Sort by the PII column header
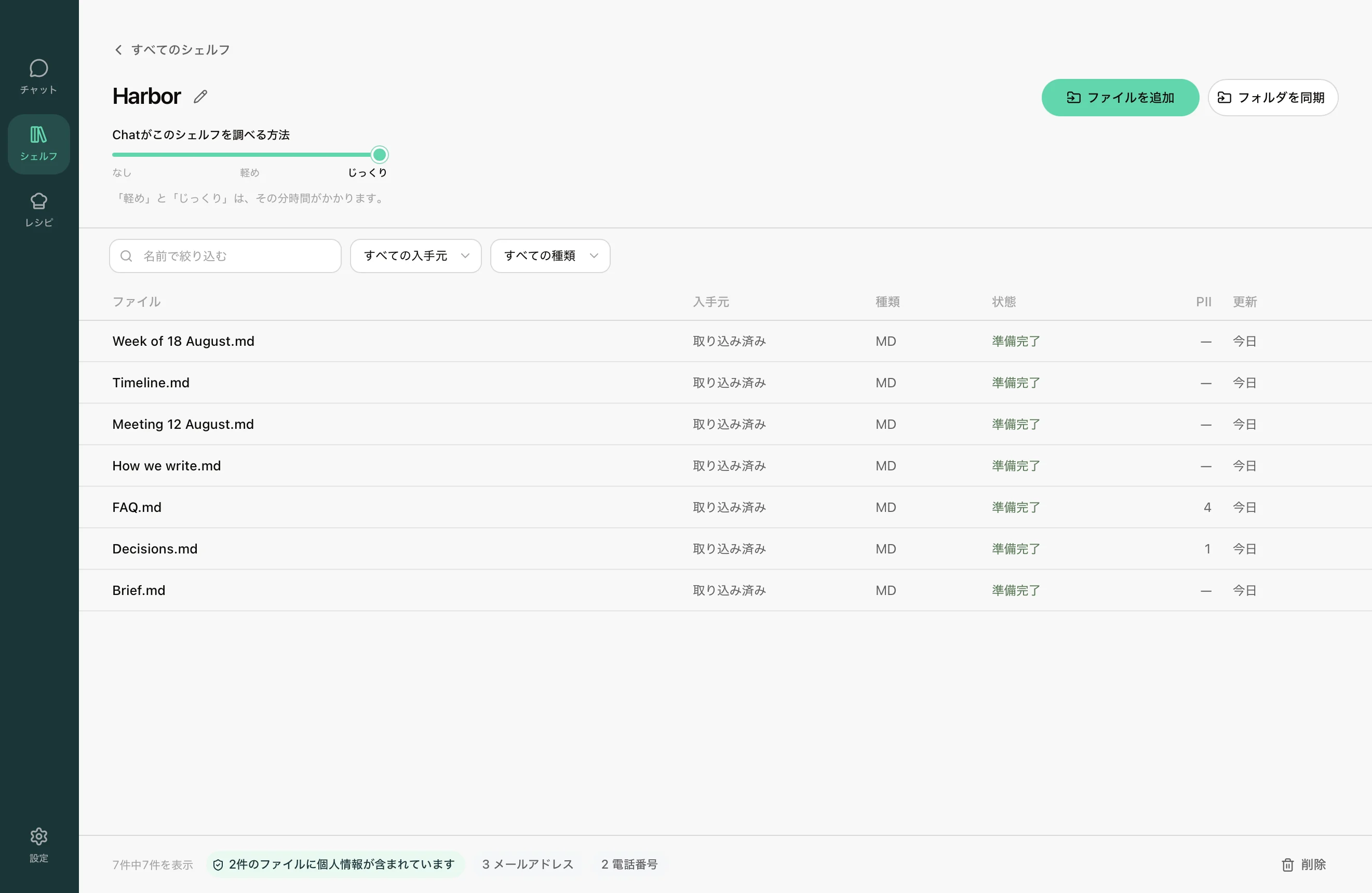 [1203, 302]
